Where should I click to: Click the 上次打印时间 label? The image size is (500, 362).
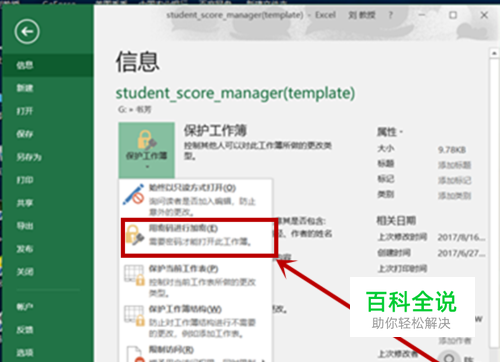pos(402,269)
